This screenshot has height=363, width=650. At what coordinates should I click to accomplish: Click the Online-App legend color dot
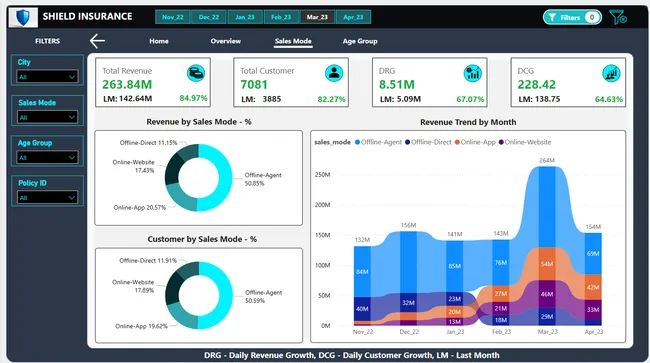457,142
